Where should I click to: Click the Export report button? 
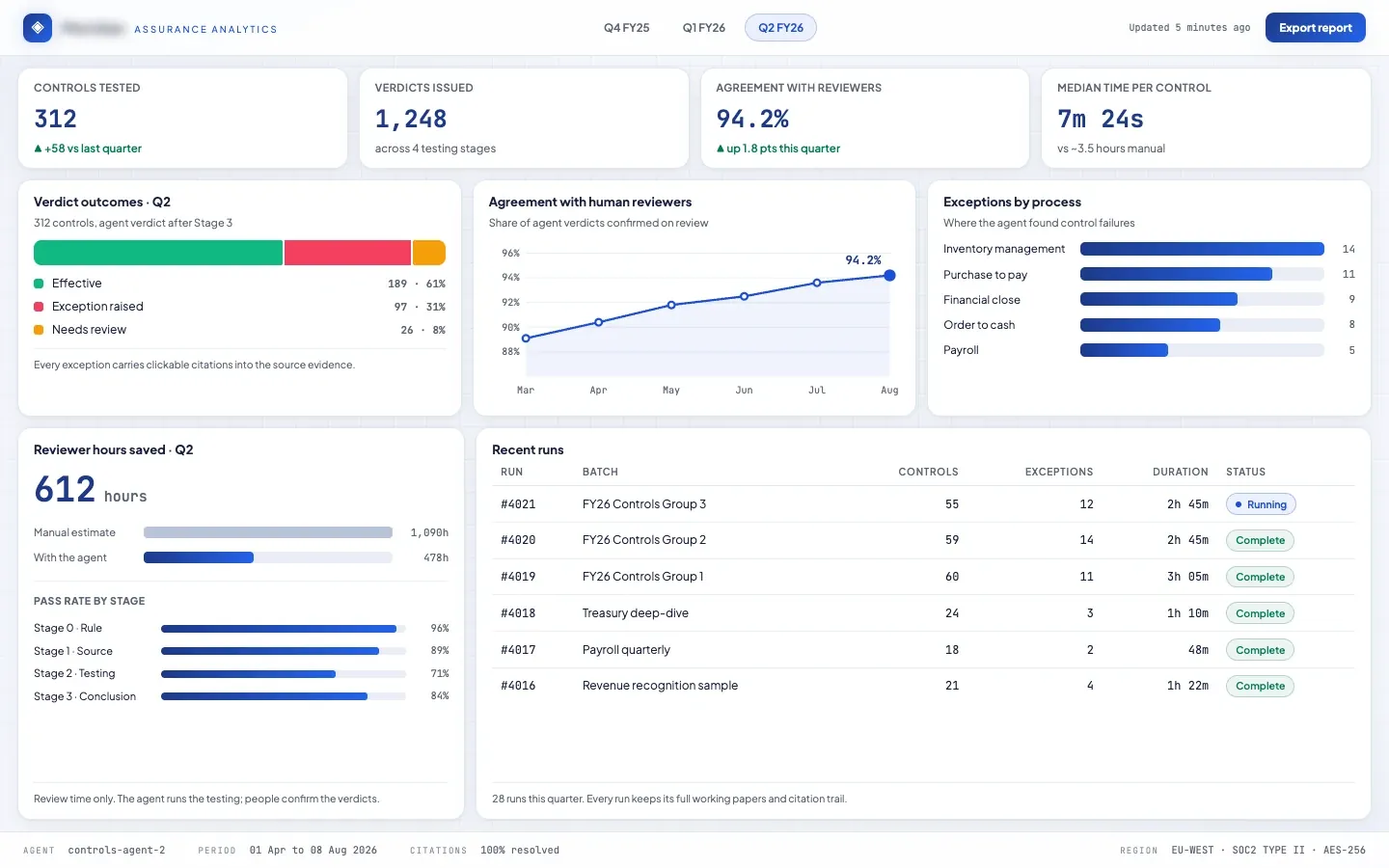1316,28
